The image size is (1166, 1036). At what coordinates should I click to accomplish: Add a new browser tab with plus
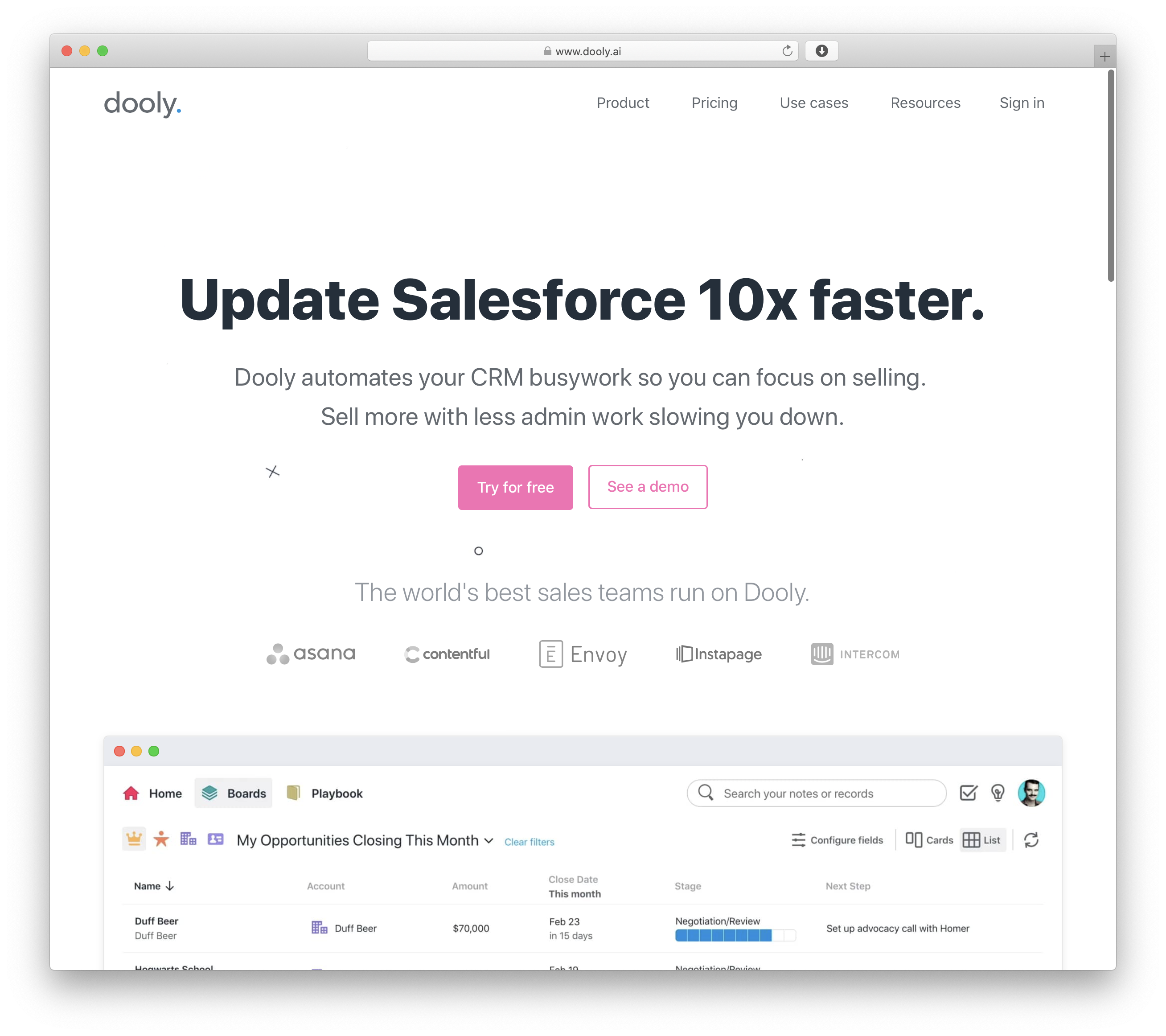click(x=1104, y=57)
